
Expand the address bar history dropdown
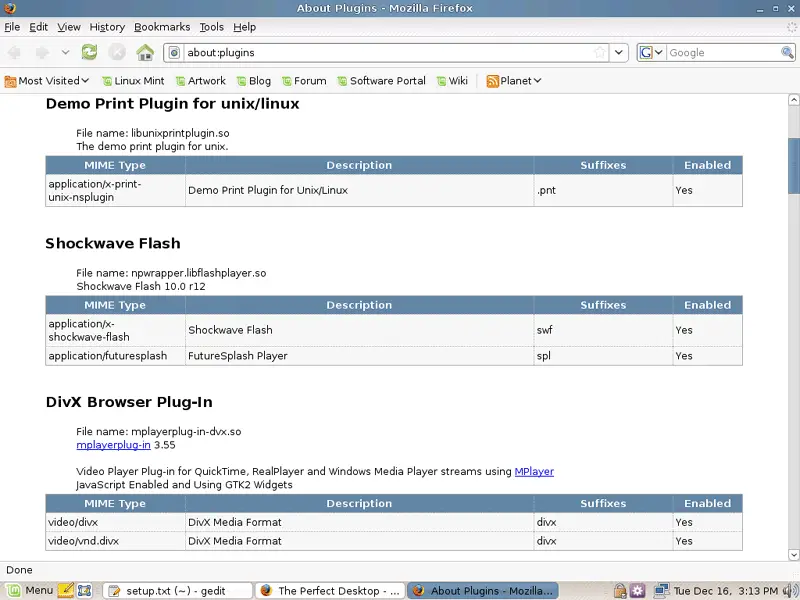coord(619,52)
